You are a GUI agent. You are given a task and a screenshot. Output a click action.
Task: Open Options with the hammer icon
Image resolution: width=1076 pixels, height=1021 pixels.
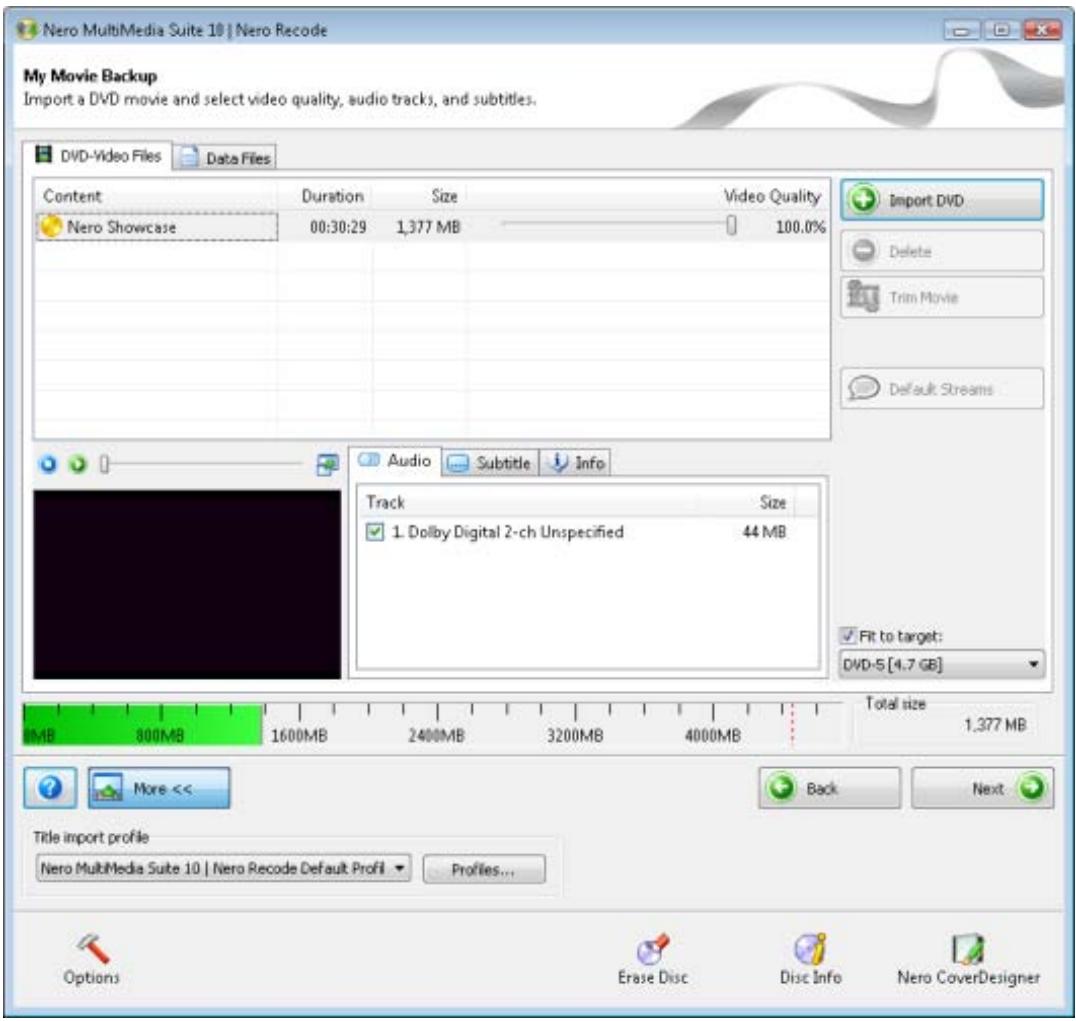pos(91,959)
